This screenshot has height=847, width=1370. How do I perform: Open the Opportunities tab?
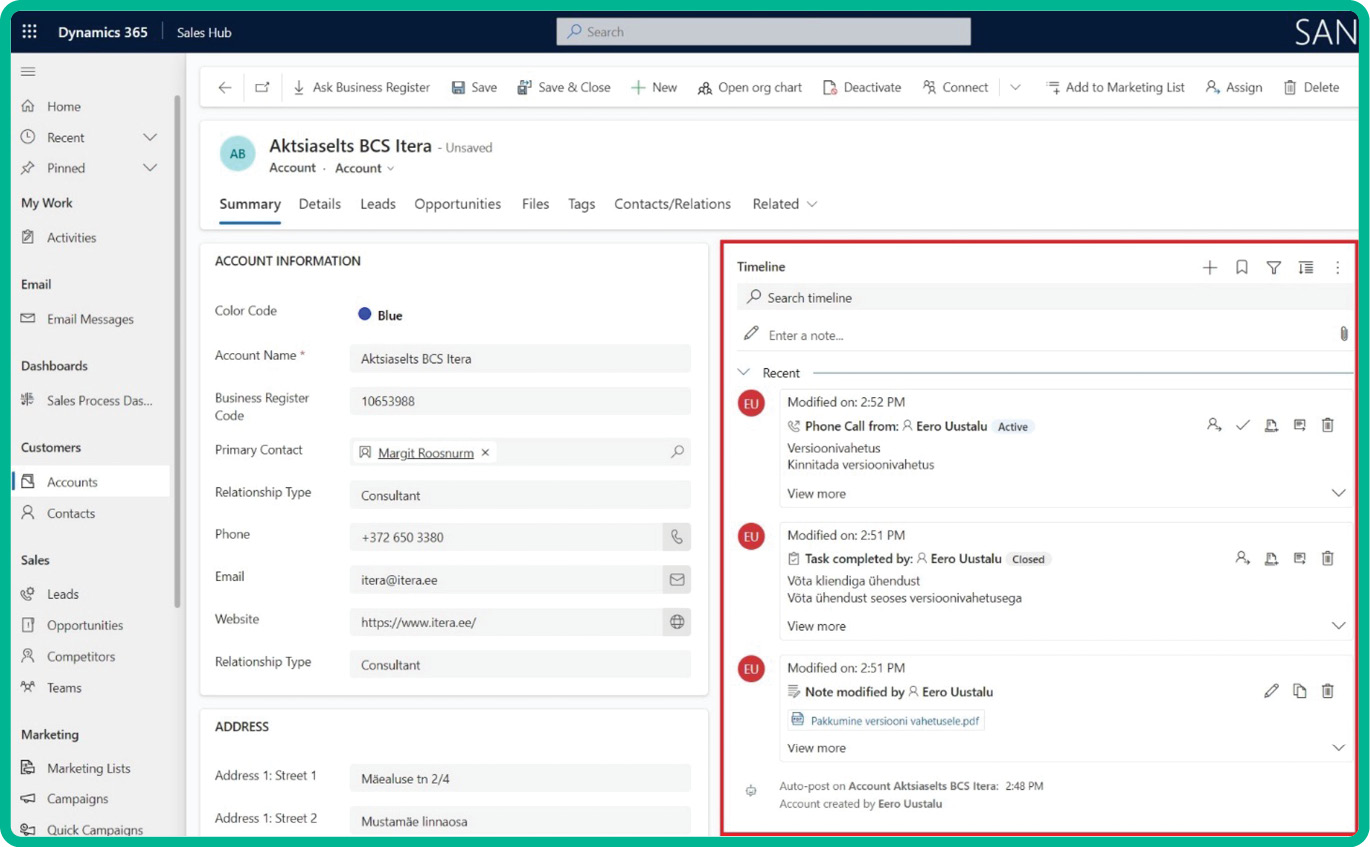458,204
